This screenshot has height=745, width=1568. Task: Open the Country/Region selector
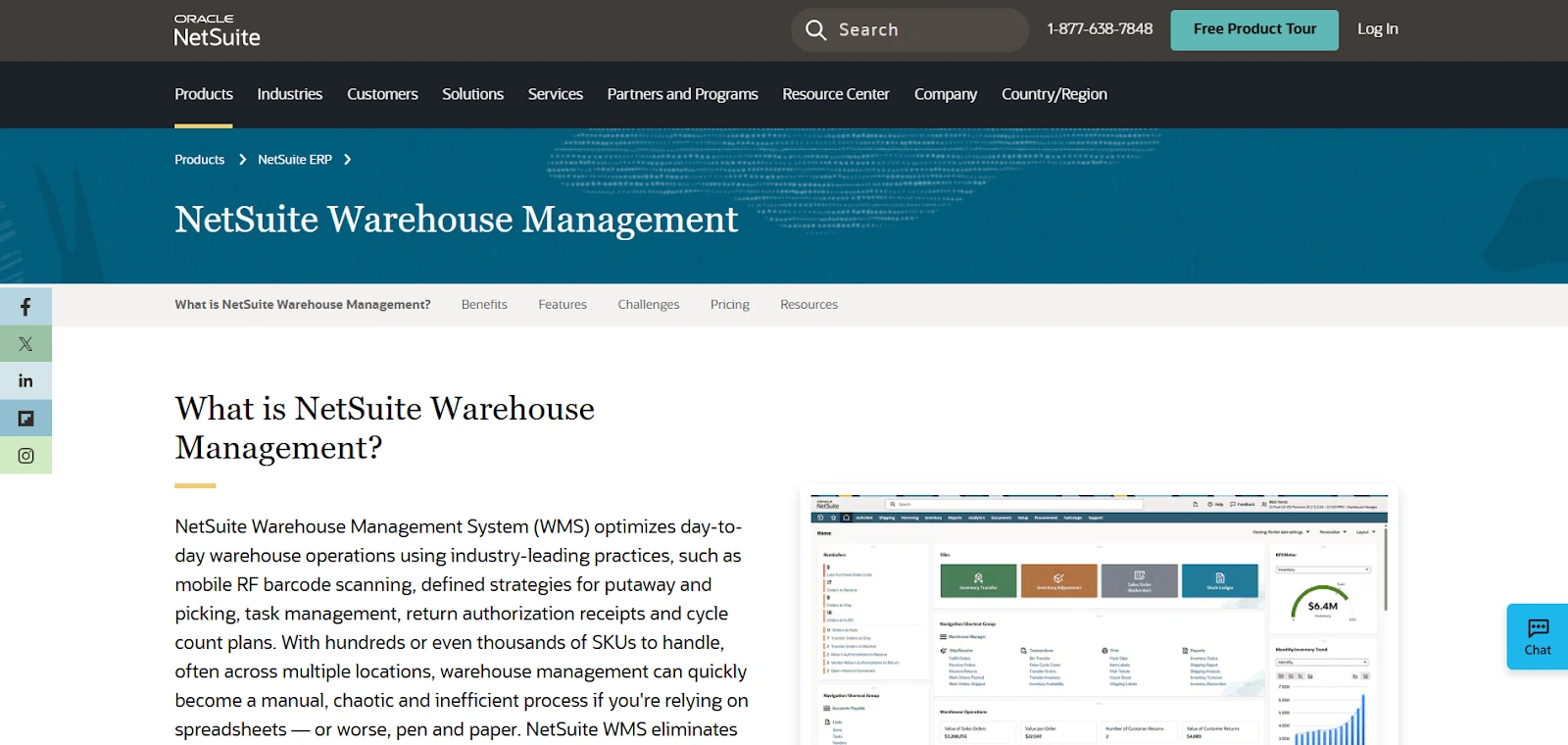[x=1054, y=94]
